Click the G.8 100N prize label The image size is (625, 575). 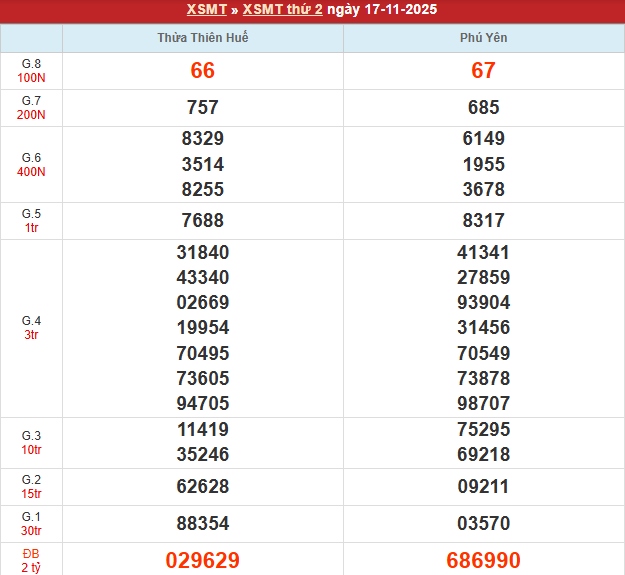(31, 71)
